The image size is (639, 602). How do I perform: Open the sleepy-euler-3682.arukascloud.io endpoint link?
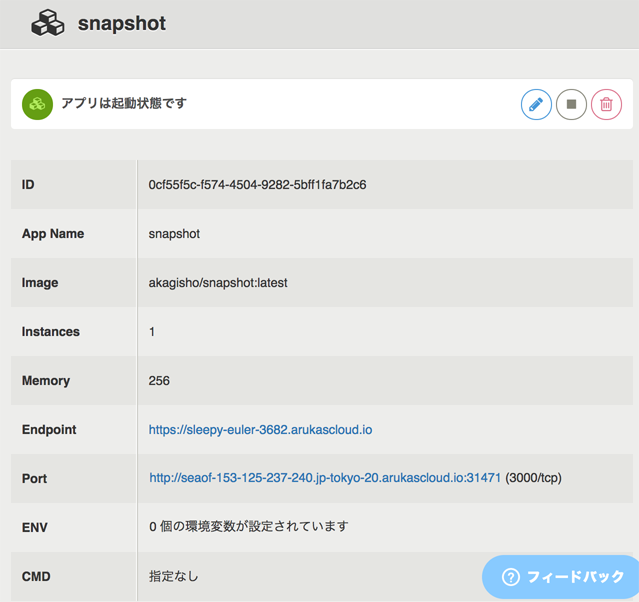[260, 430]
